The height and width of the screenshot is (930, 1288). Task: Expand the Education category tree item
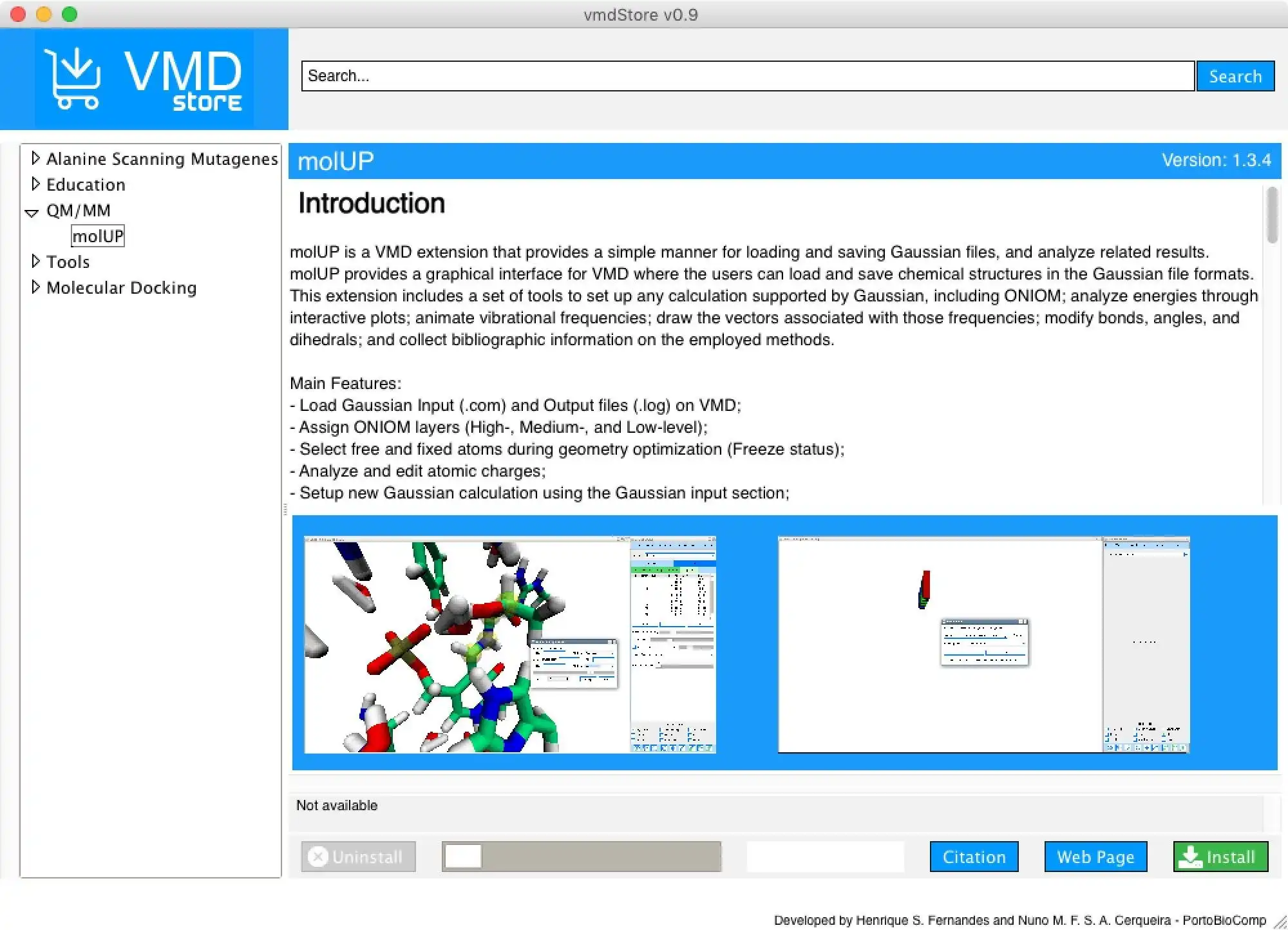36,184
